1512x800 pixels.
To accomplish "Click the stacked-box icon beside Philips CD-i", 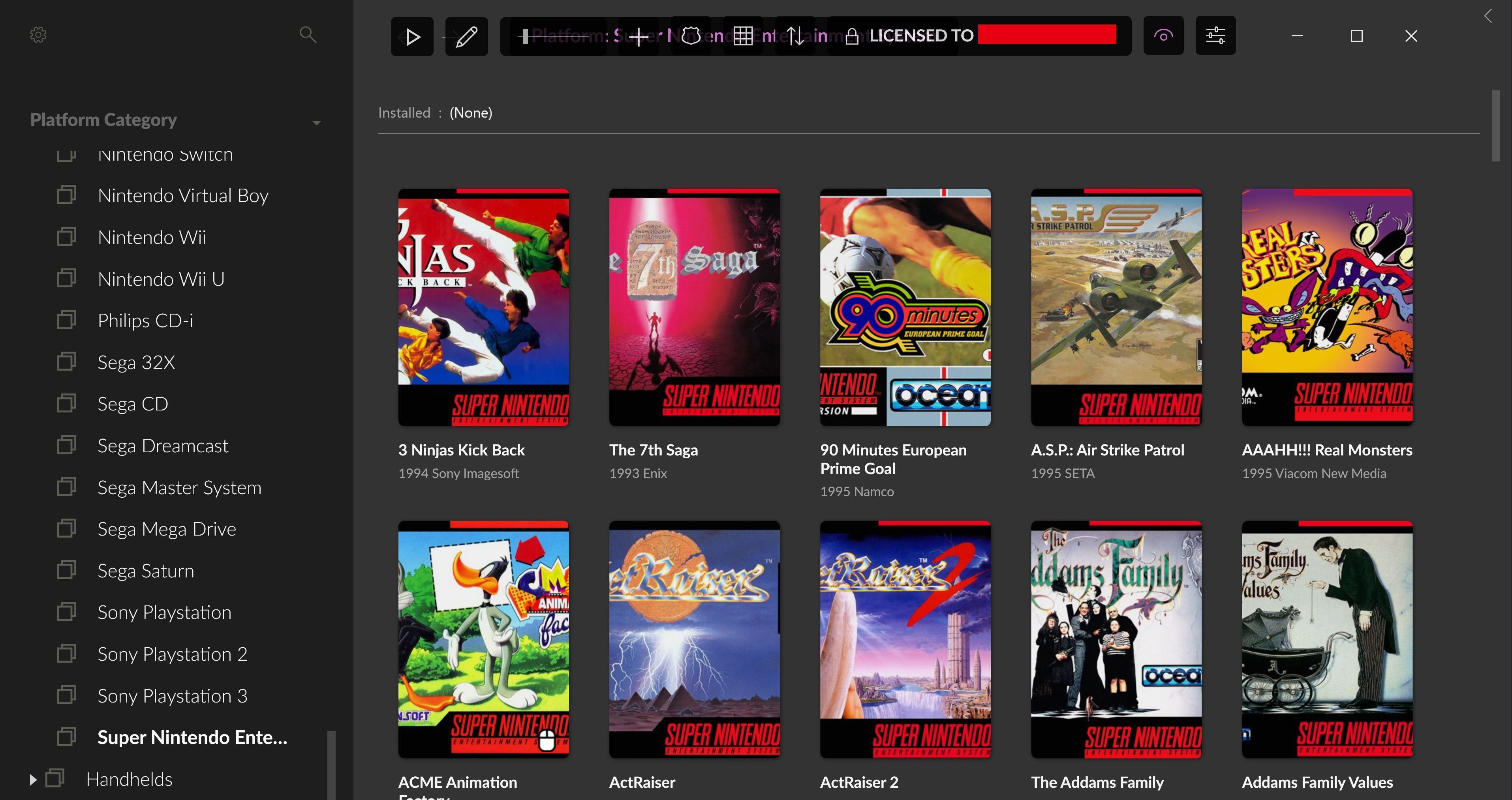I will [x=66, y=320].
